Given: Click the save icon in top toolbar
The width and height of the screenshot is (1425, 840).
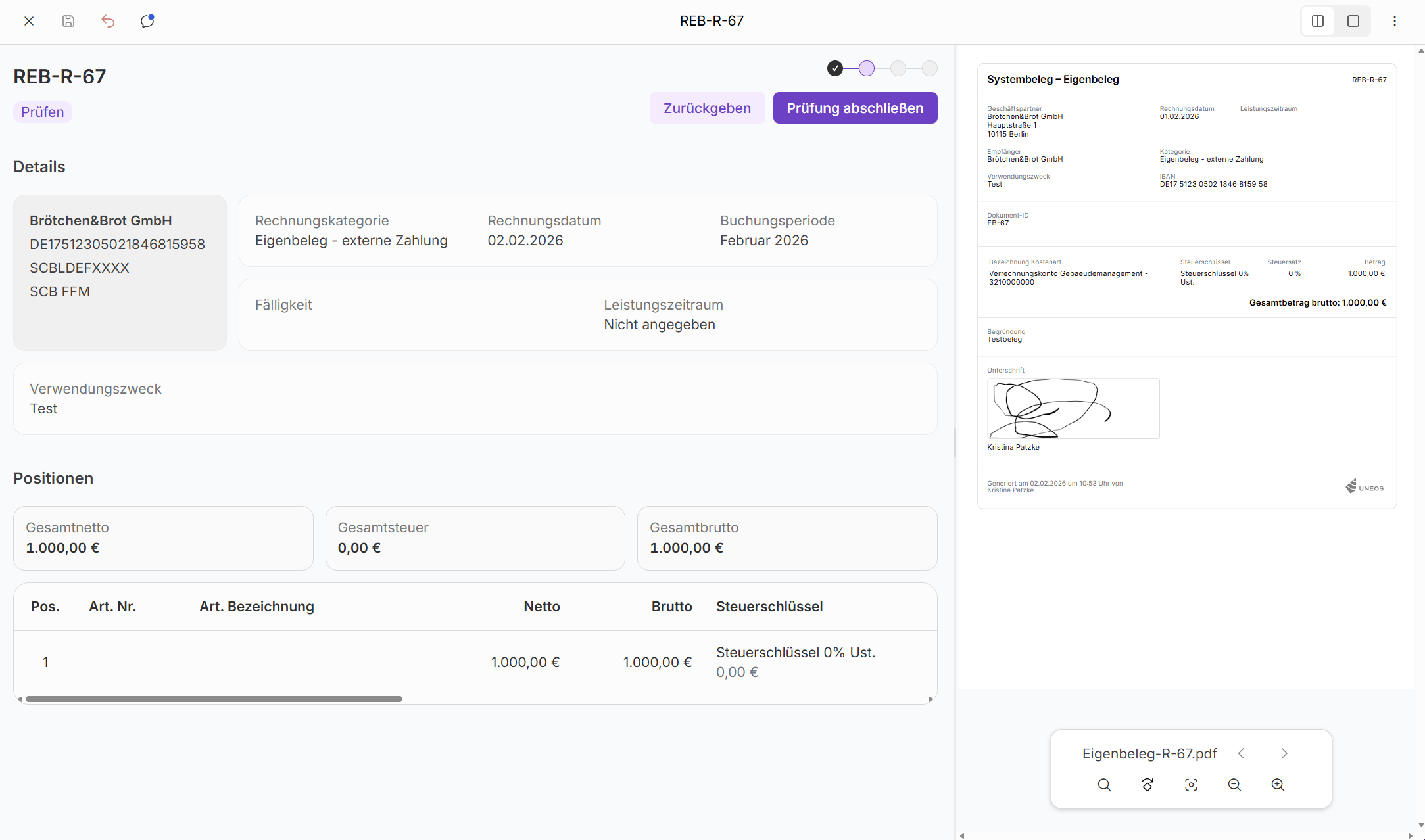Looking at the screenshot, I should (x=68, y=21).
